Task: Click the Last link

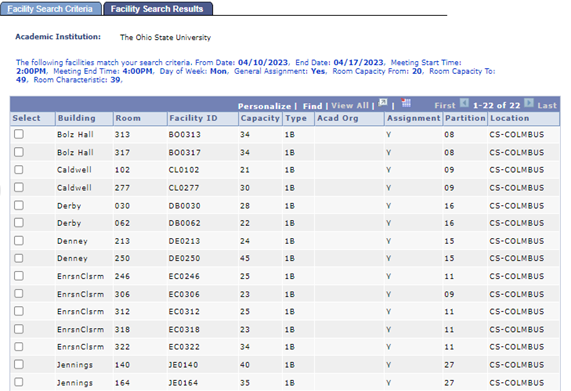Action: (547, 106)
